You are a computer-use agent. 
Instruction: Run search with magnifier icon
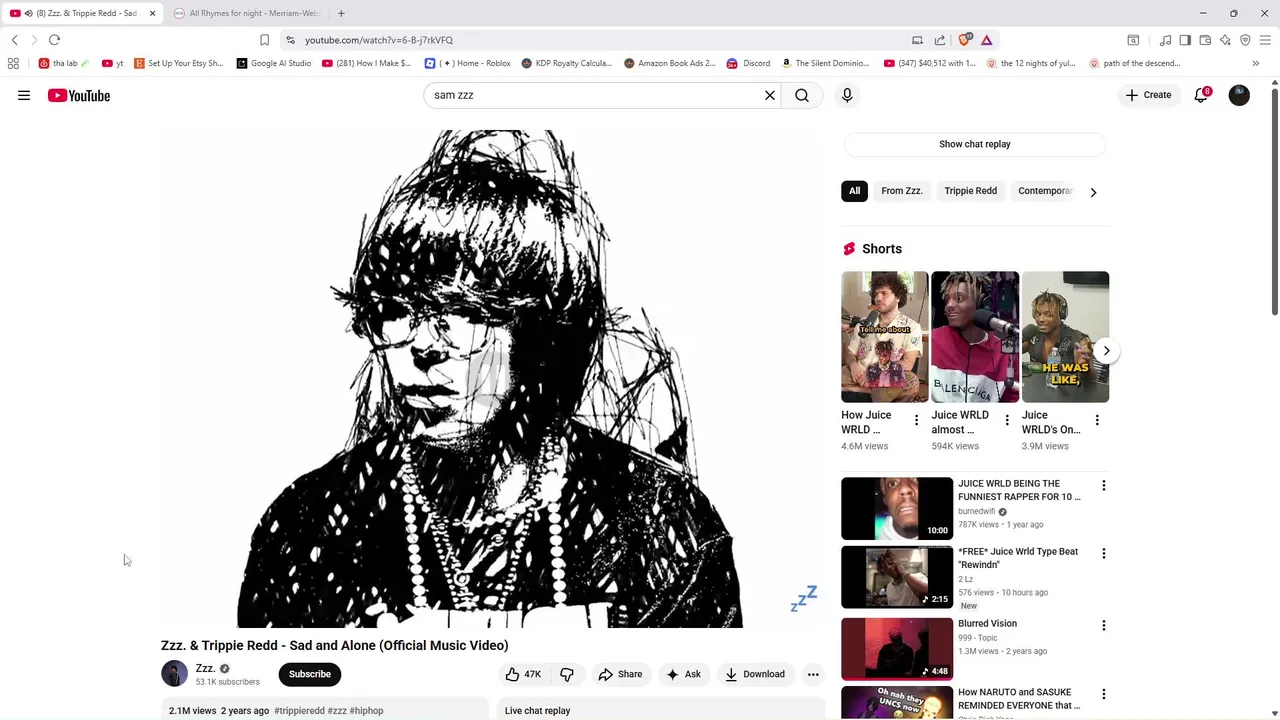click(x=802, y=95)
